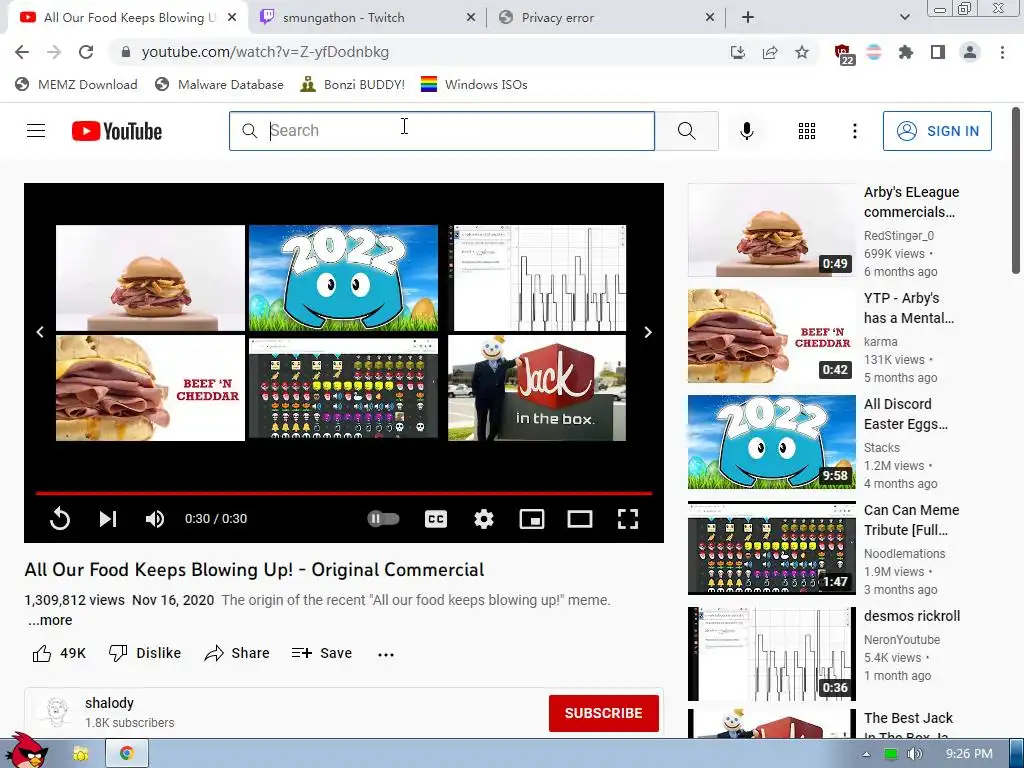Click the search magnifier button

coord(686,131)
